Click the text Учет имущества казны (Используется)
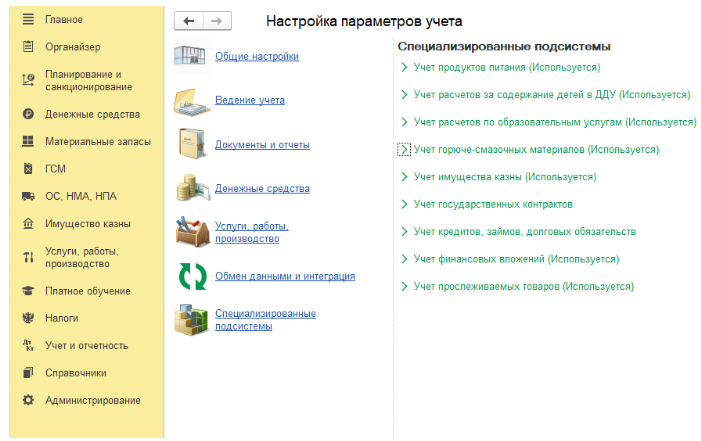This screenshot has height=441, width=701. pos(505,177)
